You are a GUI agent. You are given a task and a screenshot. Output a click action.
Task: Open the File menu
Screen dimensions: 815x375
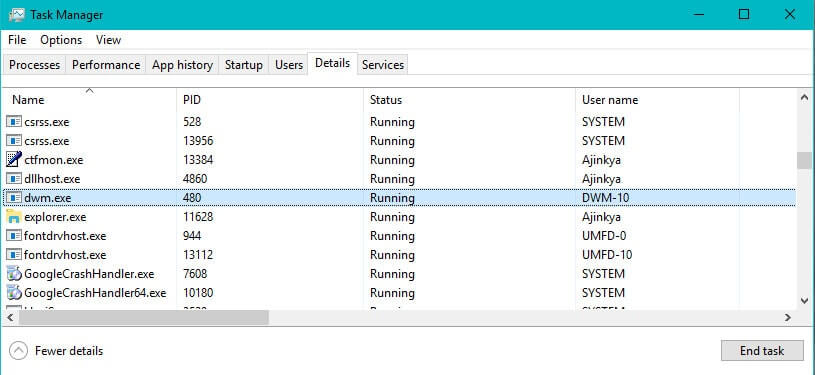[x=17, y=40]
